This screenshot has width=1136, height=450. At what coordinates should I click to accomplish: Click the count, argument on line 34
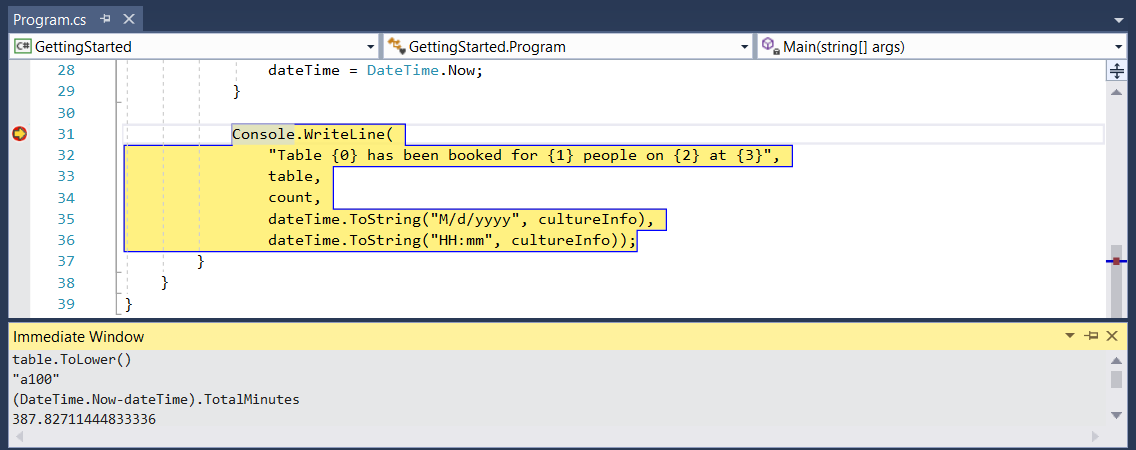click(x=295, y=197)
